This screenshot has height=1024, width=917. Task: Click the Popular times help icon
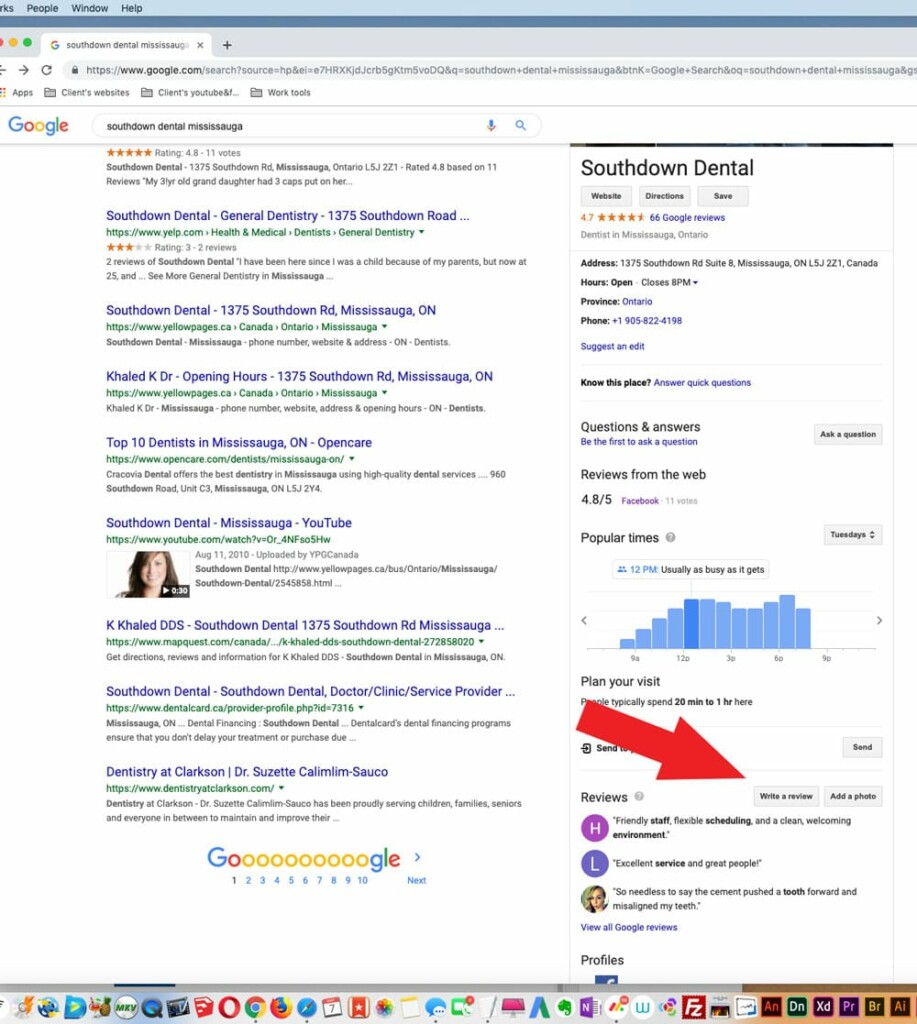pos(670,537)
